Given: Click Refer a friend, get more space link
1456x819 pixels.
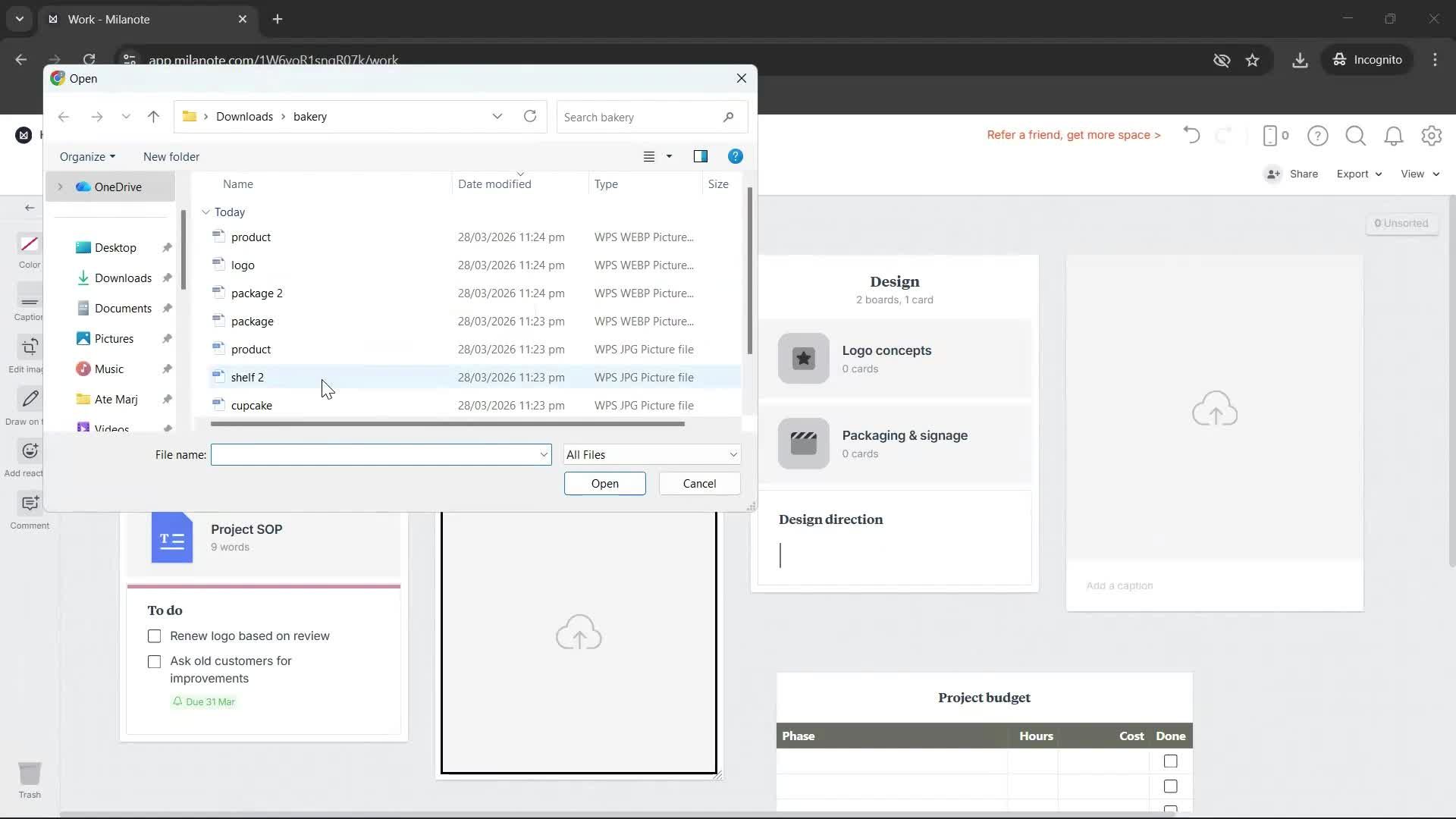Looking at the screenshot, I should pos(1073,135).
